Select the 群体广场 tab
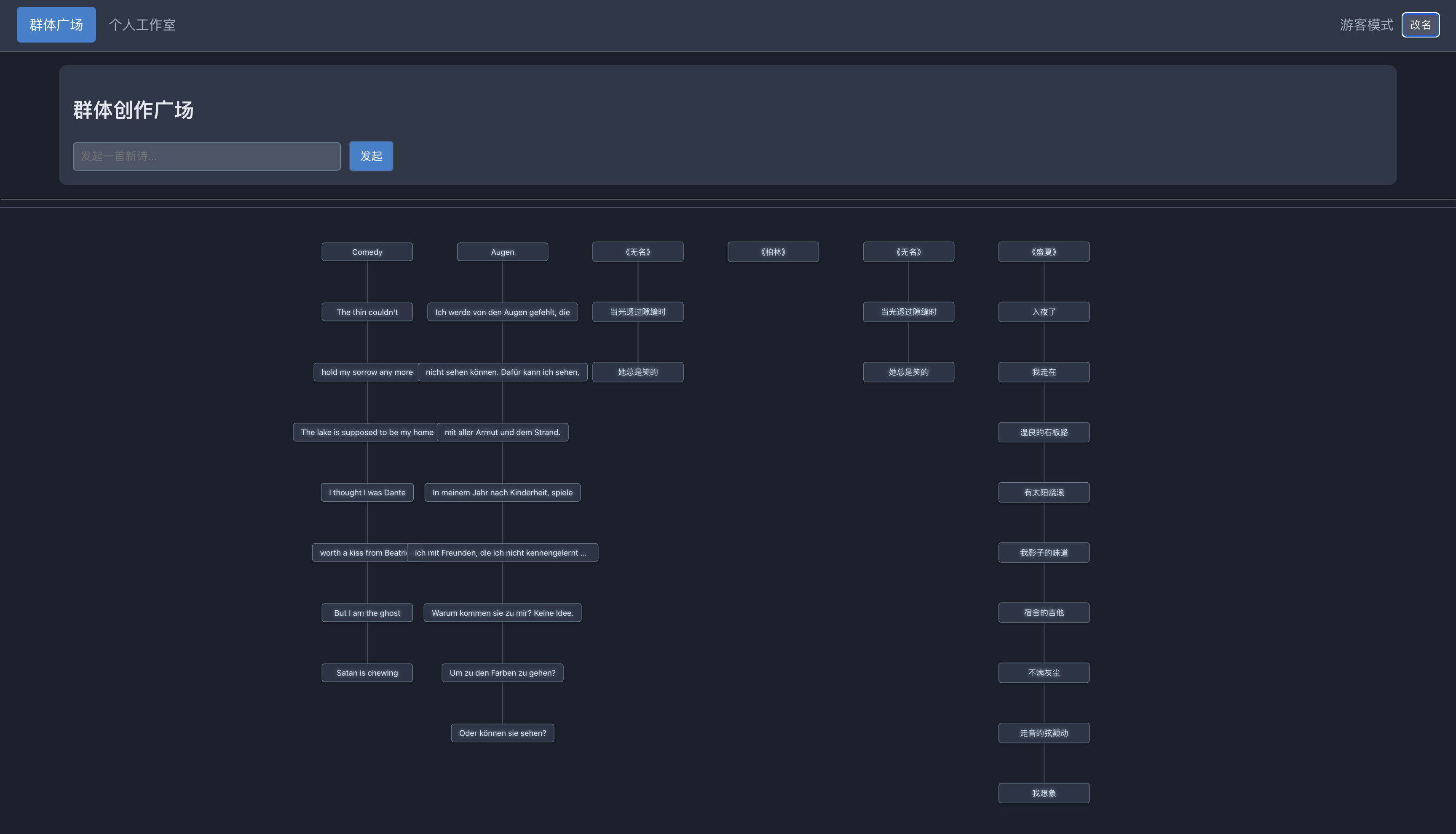Screen dimensions: 1456x834 [56, 24]
